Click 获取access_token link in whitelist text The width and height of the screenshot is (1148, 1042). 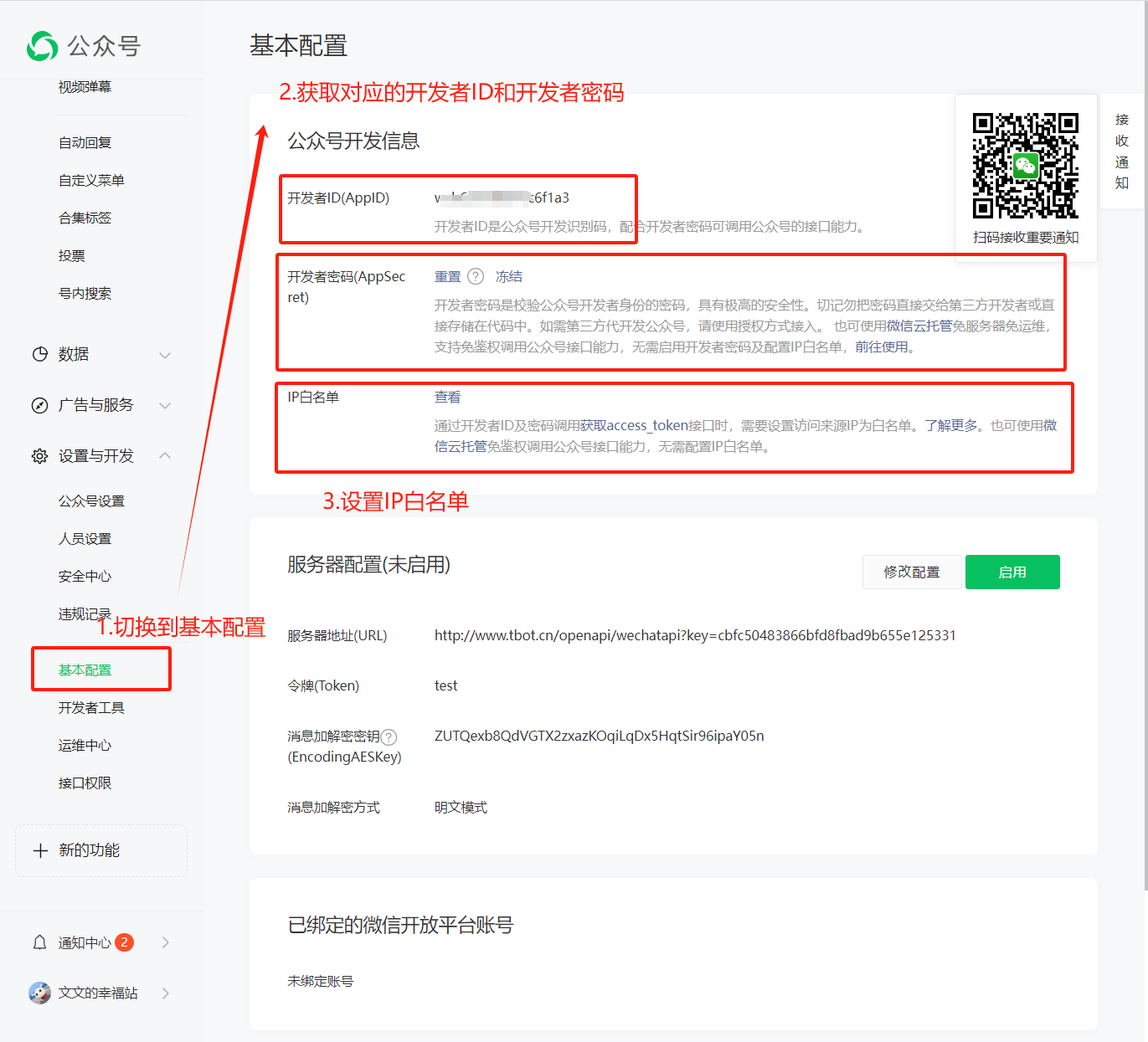[634, 426]
